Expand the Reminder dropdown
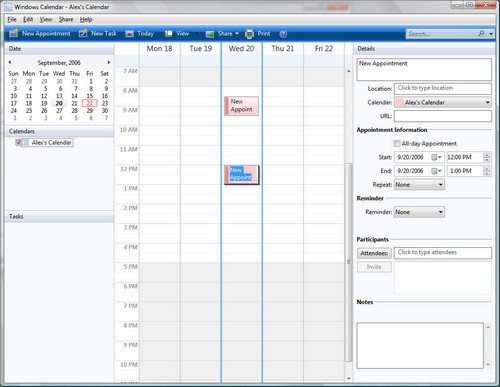500x387 pixels. [419, 212]
